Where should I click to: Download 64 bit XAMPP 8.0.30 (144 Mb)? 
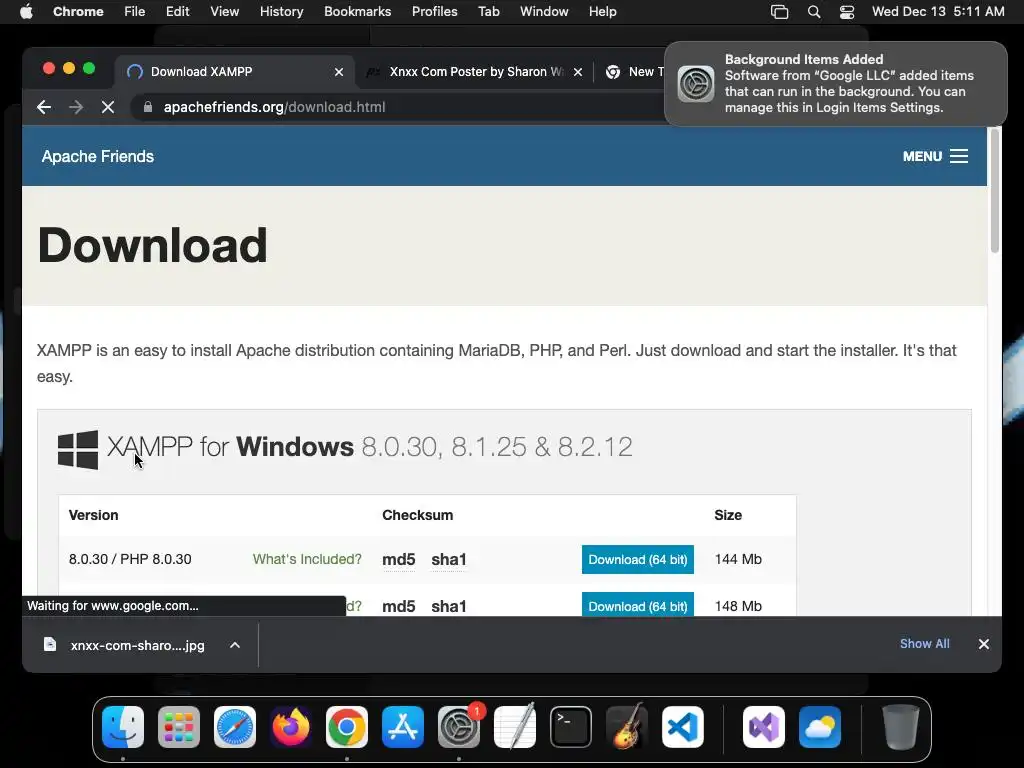pyautogui.click(x=637, y=560)
